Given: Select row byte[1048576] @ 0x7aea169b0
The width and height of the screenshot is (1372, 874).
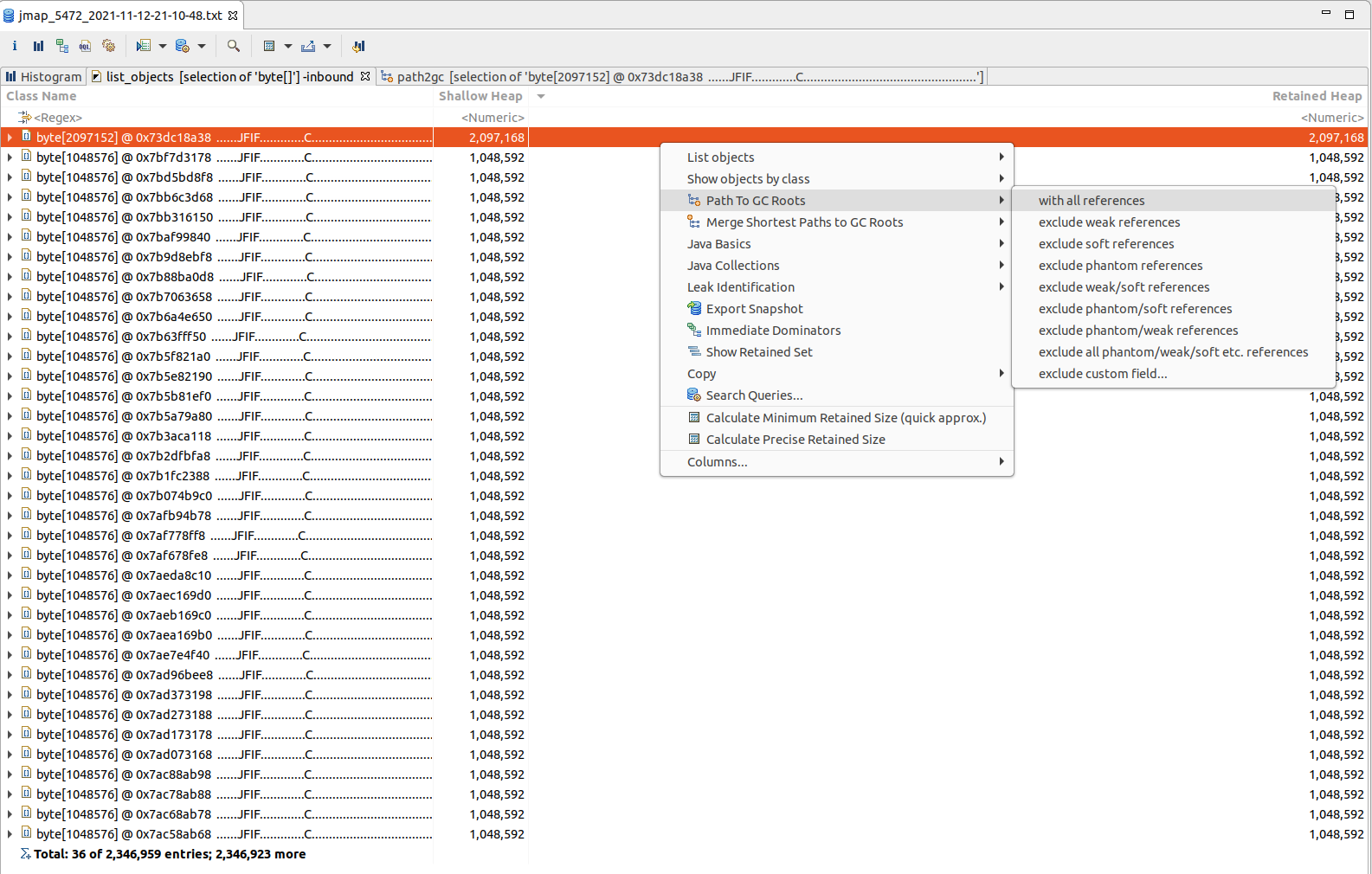Looking at the screenshot, I should (x=684, y=635).
